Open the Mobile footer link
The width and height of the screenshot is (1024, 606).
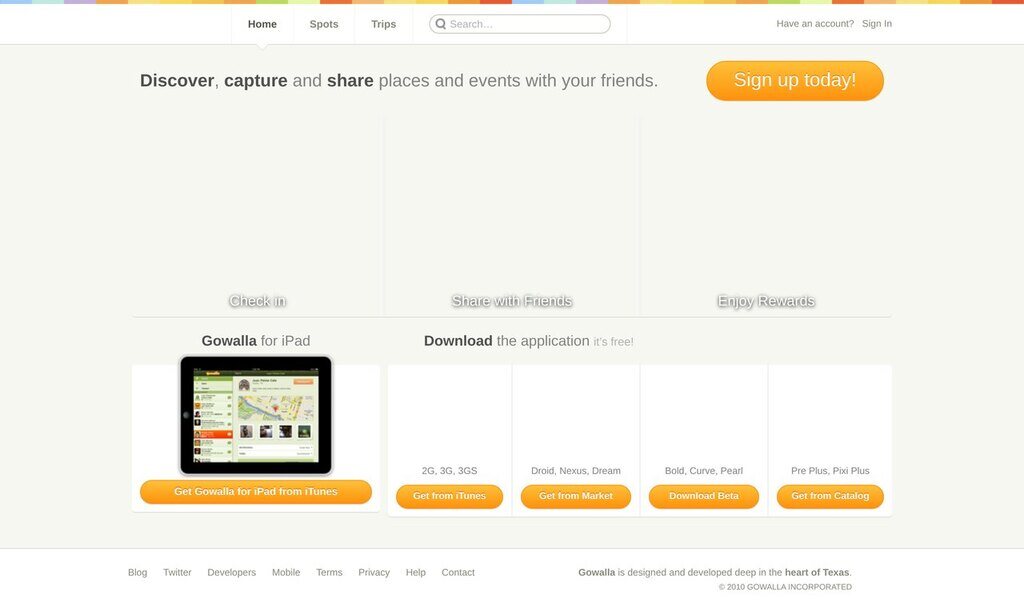[x=286, y=572]
